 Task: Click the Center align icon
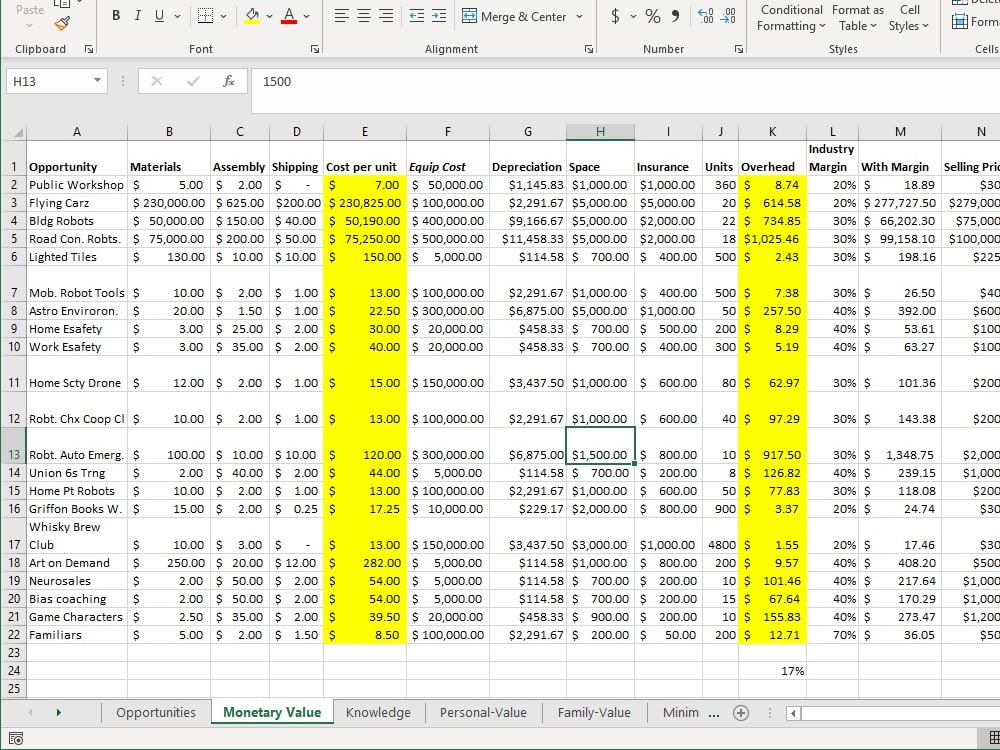[364, 16]
